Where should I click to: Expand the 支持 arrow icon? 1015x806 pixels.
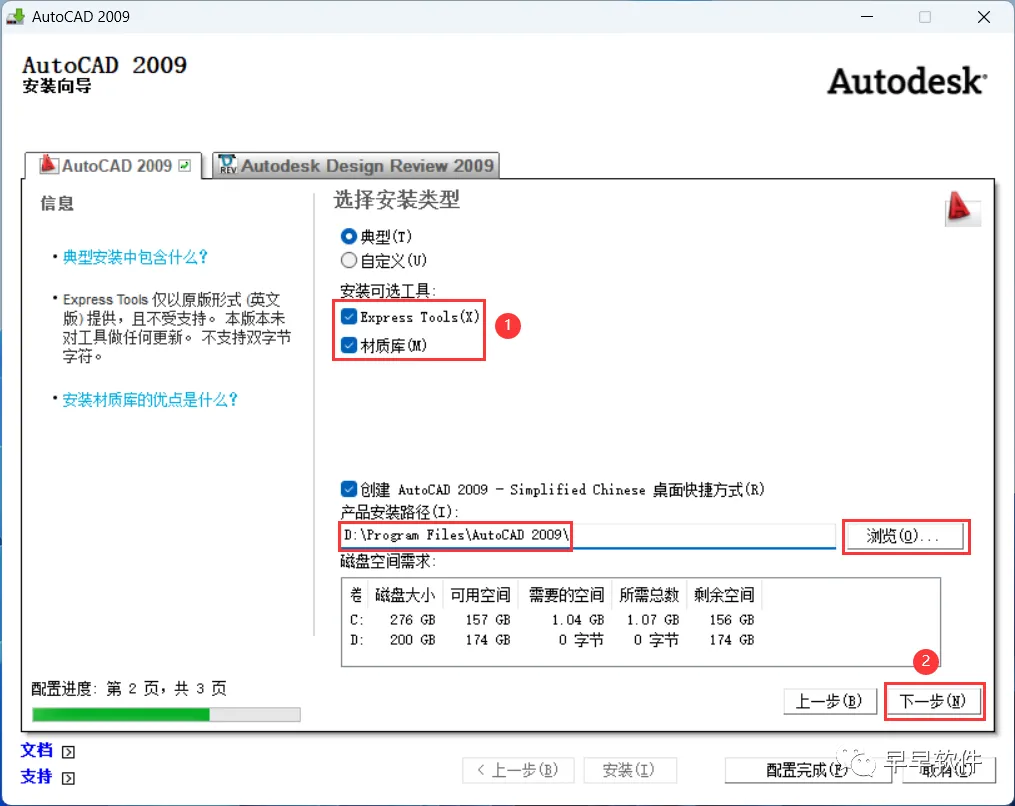tap(69, 778)
